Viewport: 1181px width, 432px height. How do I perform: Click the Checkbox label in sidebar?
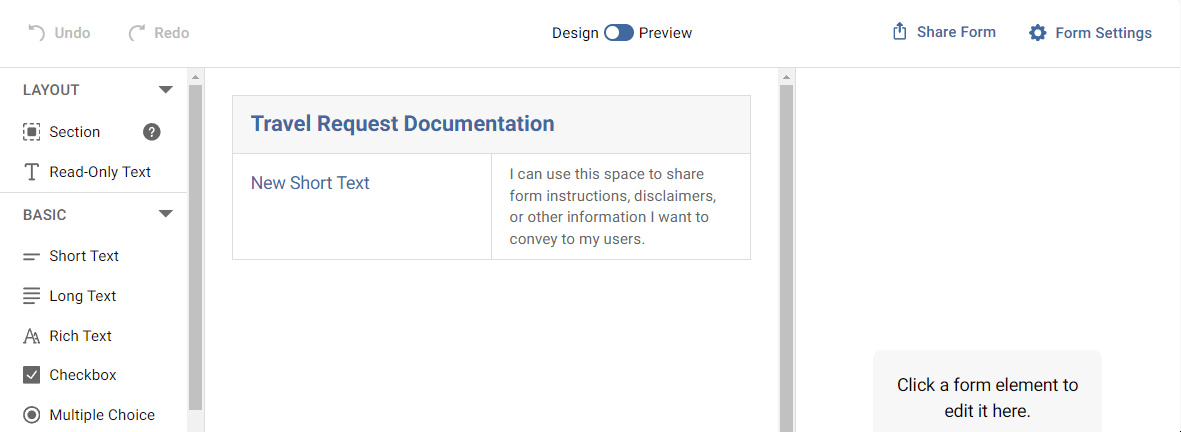click(83, 375)
